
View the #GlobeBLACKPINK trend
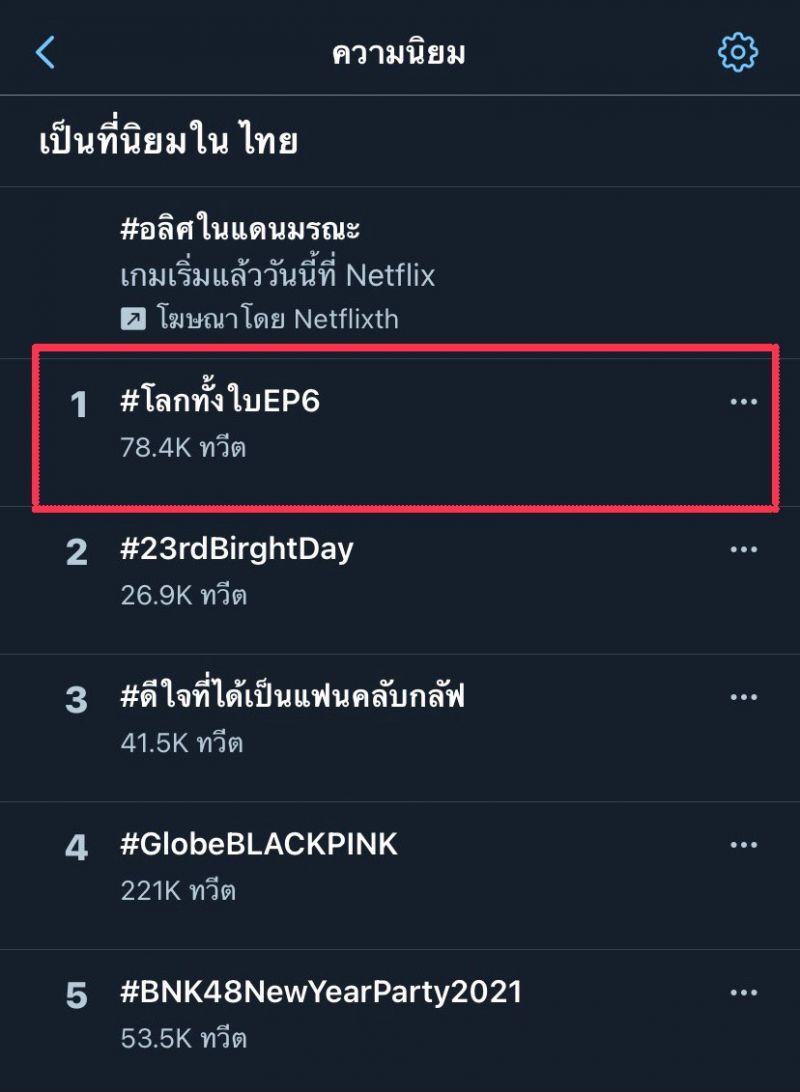258,845
